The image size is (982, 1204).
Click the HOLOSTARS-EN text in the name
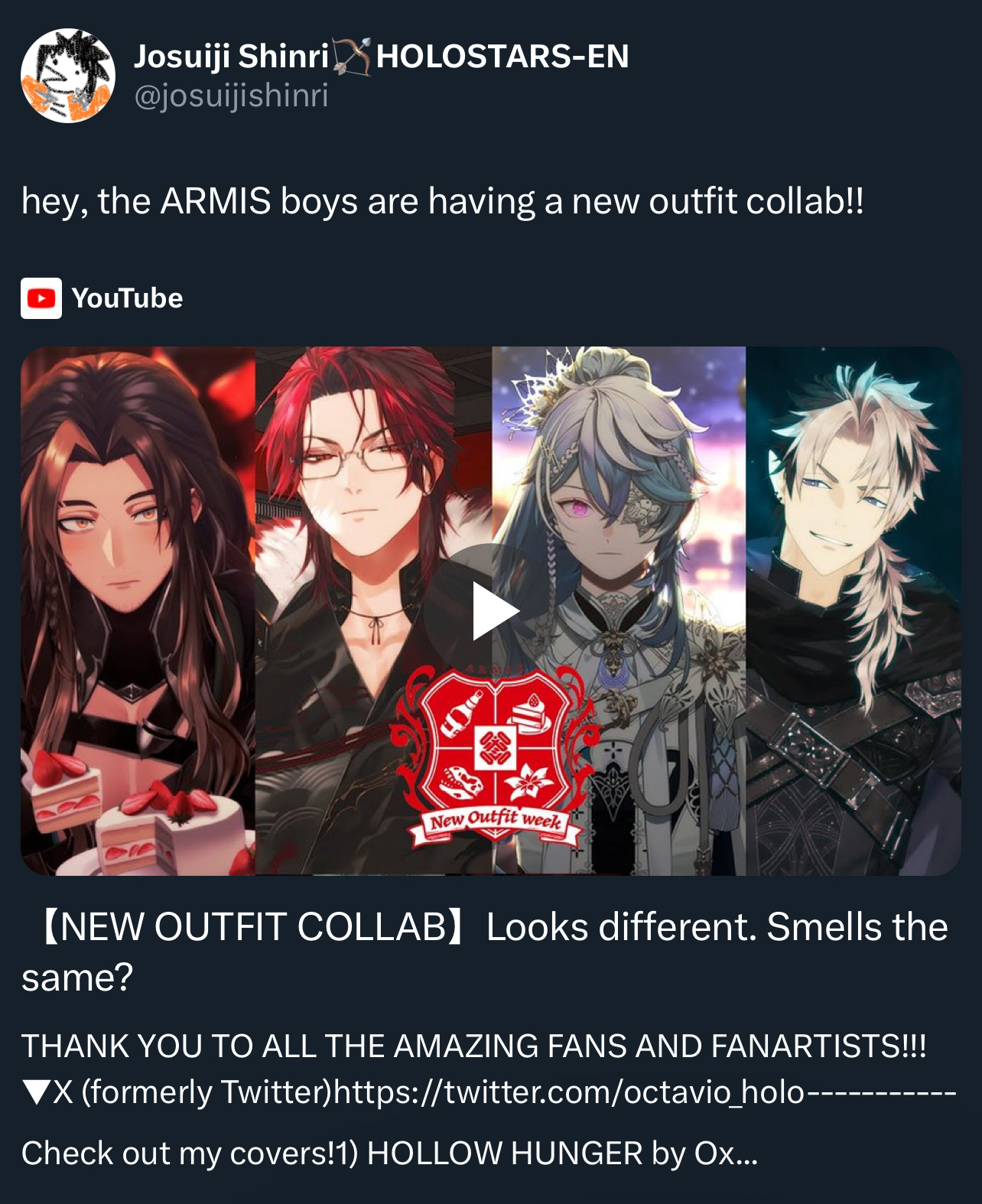(x=502, y=57)
